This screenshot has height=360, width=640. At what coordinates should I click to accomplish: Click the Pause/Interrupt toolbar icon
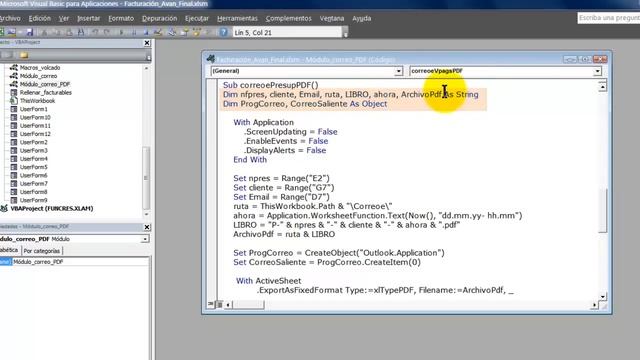[x=134, y=32]
